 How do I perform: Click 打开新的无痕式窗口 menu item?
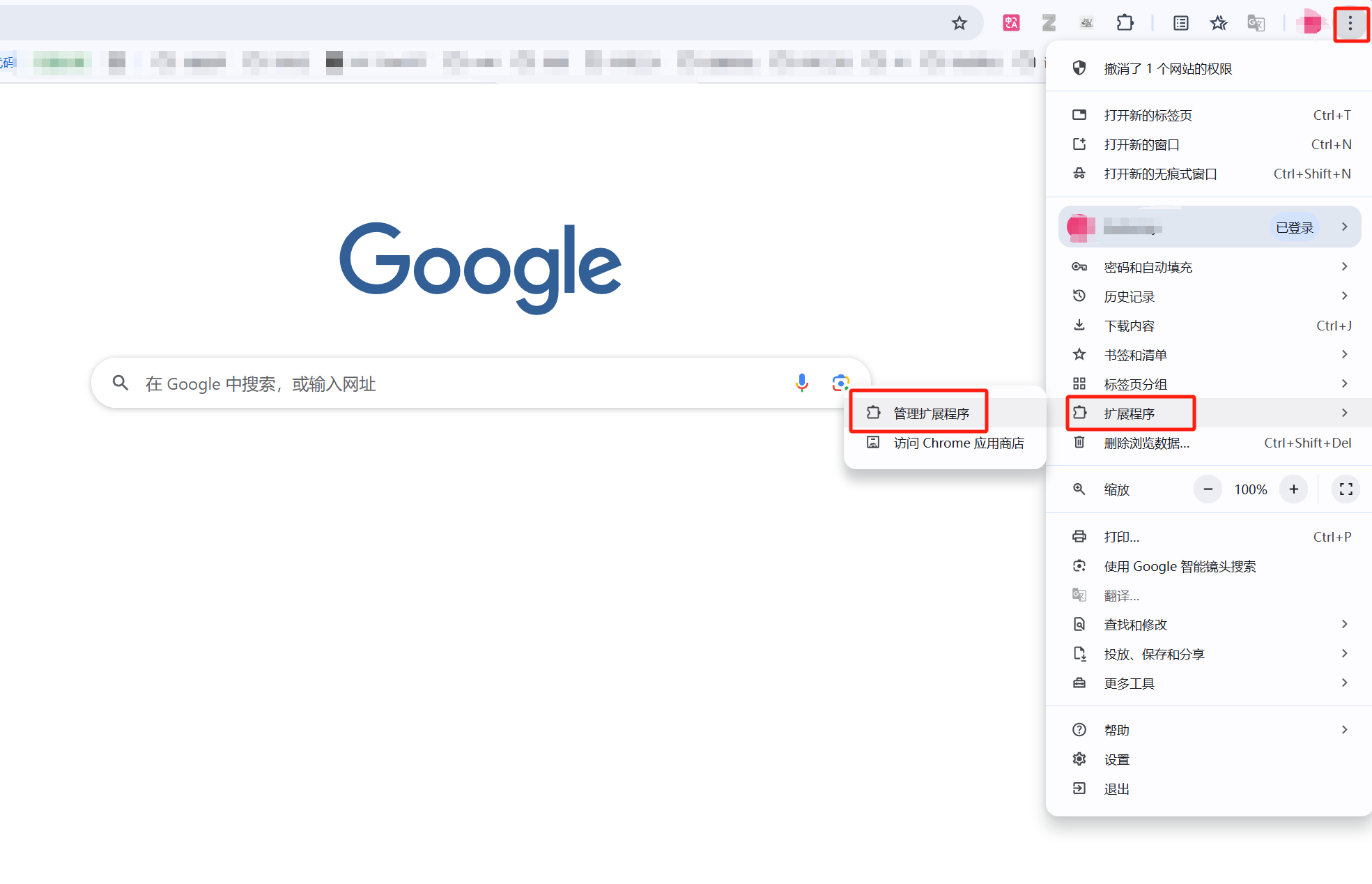coord(1160,174)
